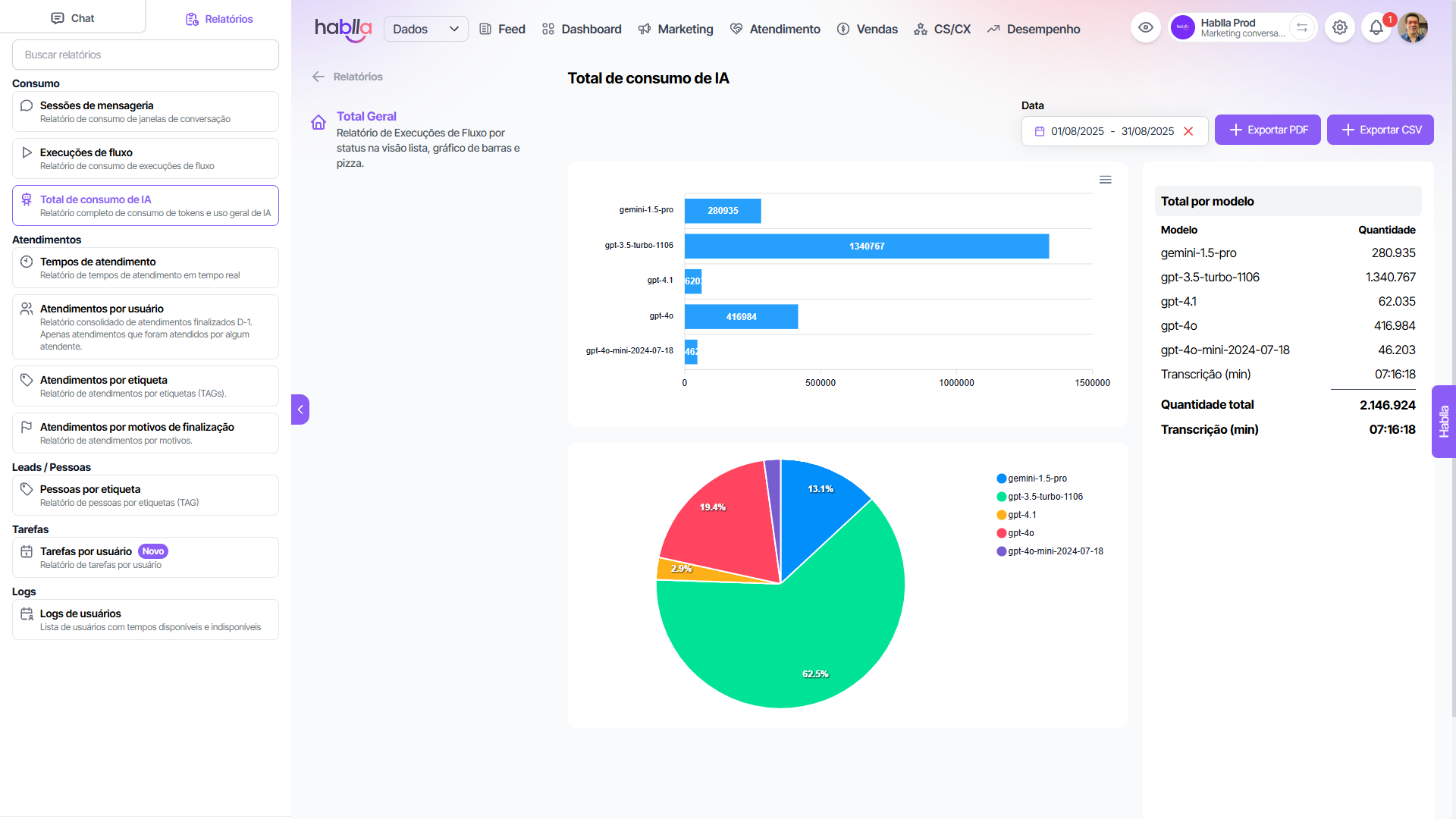Open the Marketing menu
Image resolution: width=1456 pixels, height=819 pixels.
click(675, 29)
